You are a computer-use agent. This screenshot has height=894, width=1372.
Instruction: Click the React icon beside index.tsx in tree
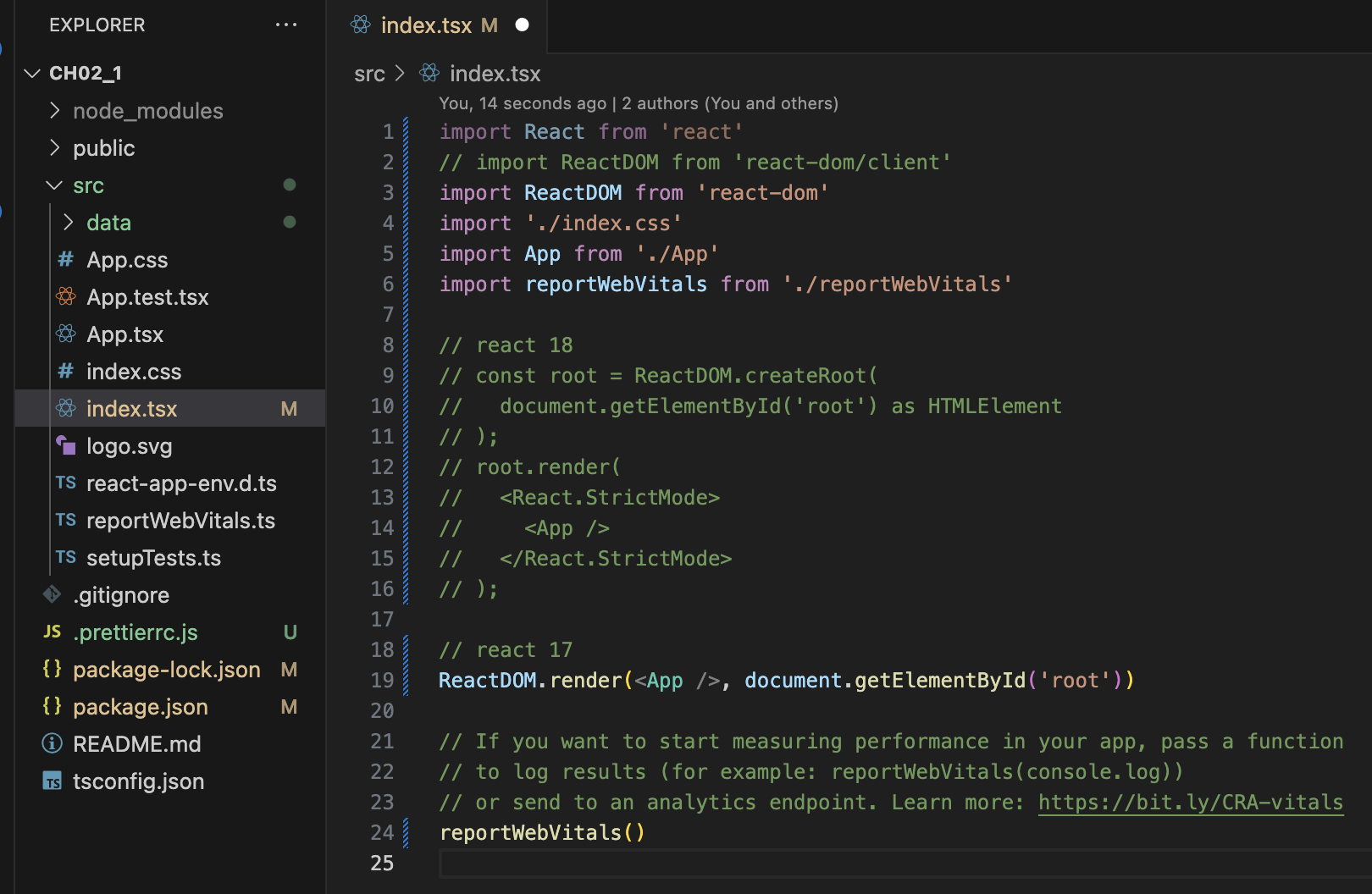tap(65, 408)
